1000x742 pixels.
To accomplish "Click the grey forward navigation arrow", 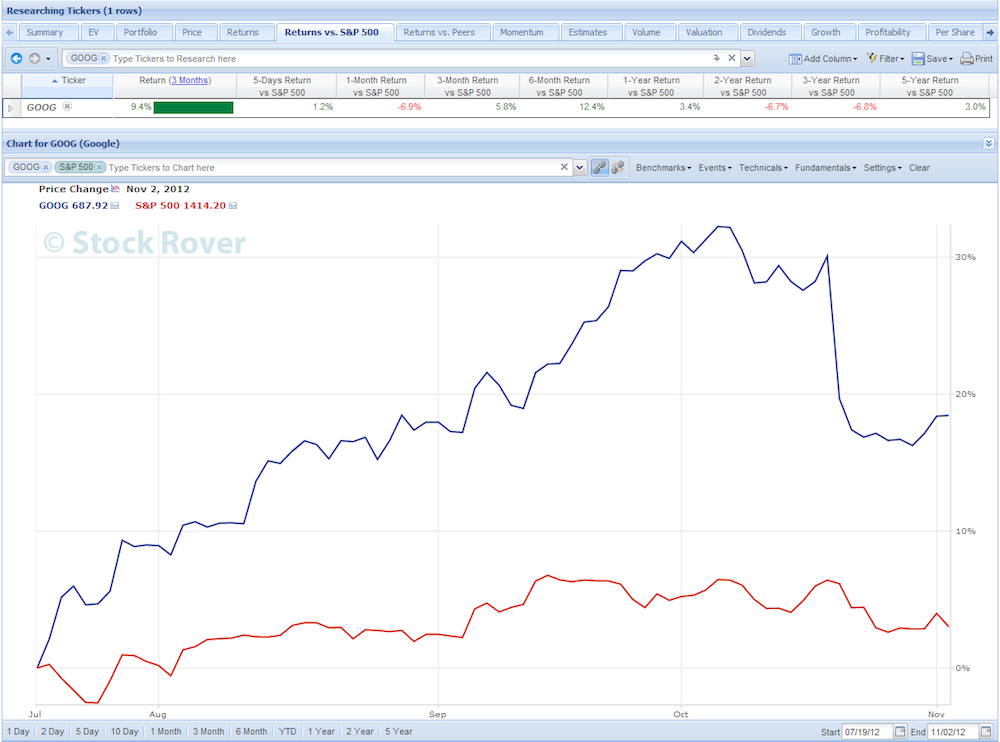I will tap(34, 59).
